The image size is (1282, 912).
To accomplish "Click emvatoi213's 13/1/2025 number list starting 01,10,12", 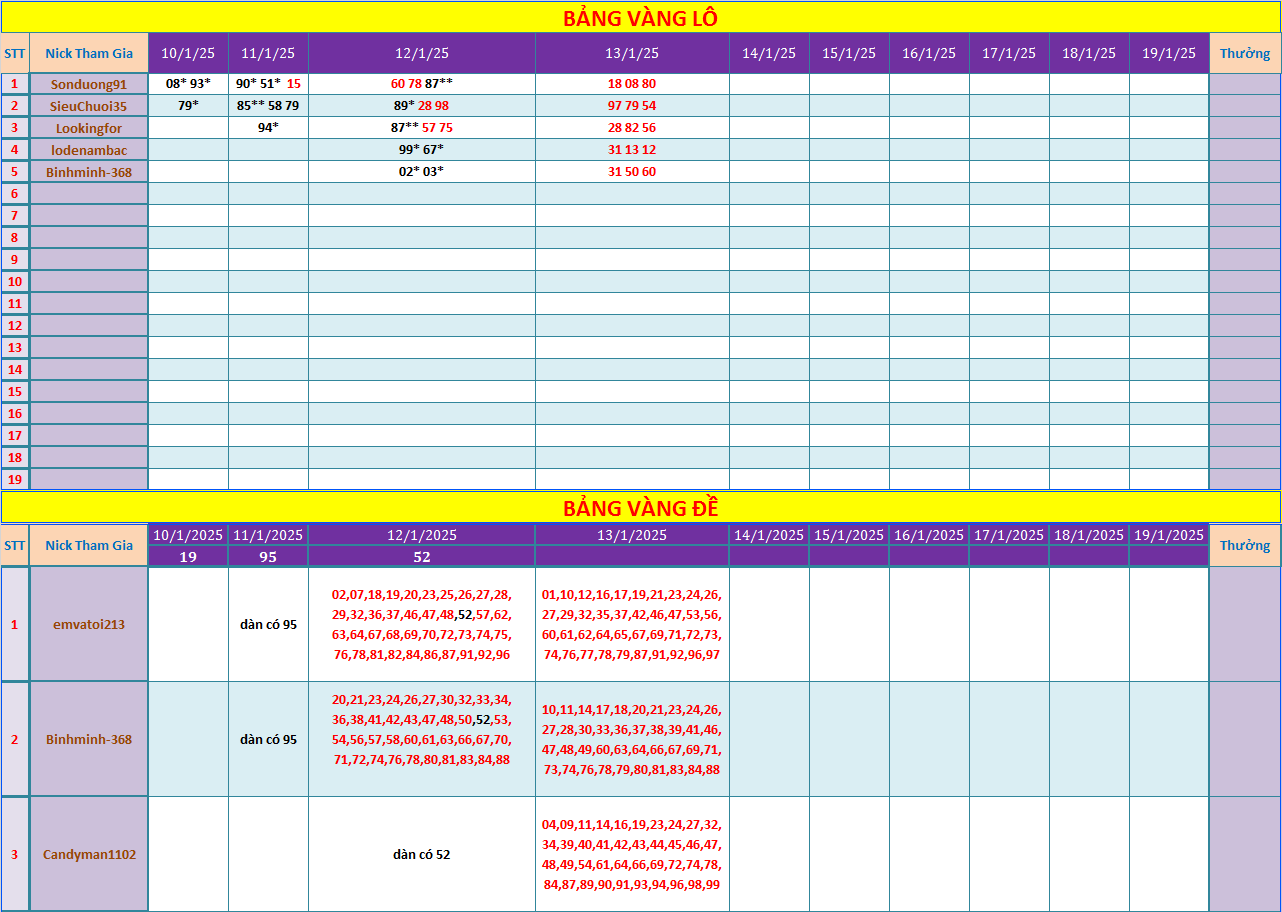I will point(632,625).
